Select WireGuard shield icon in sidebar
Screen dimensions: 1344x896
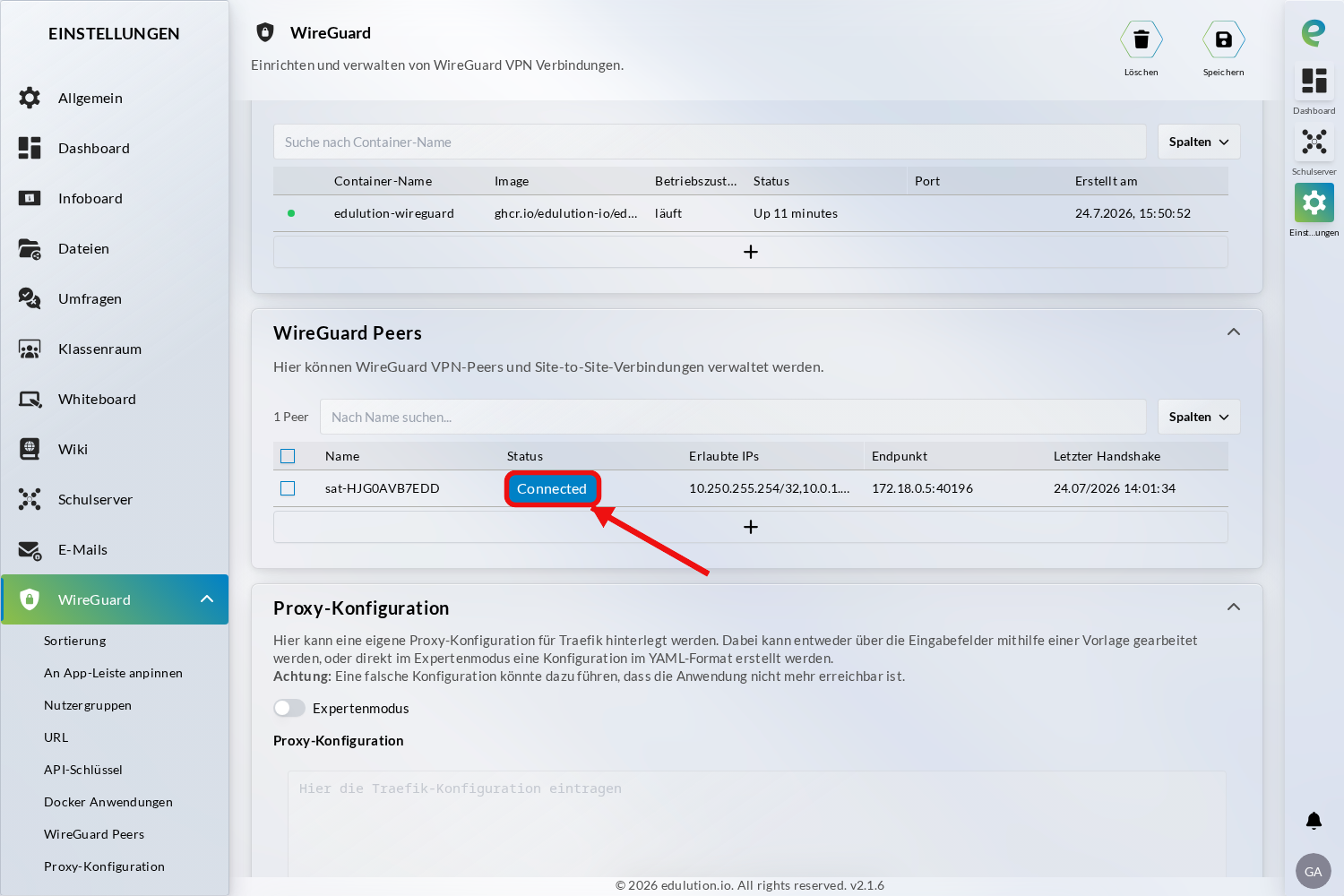click(30, 599)
